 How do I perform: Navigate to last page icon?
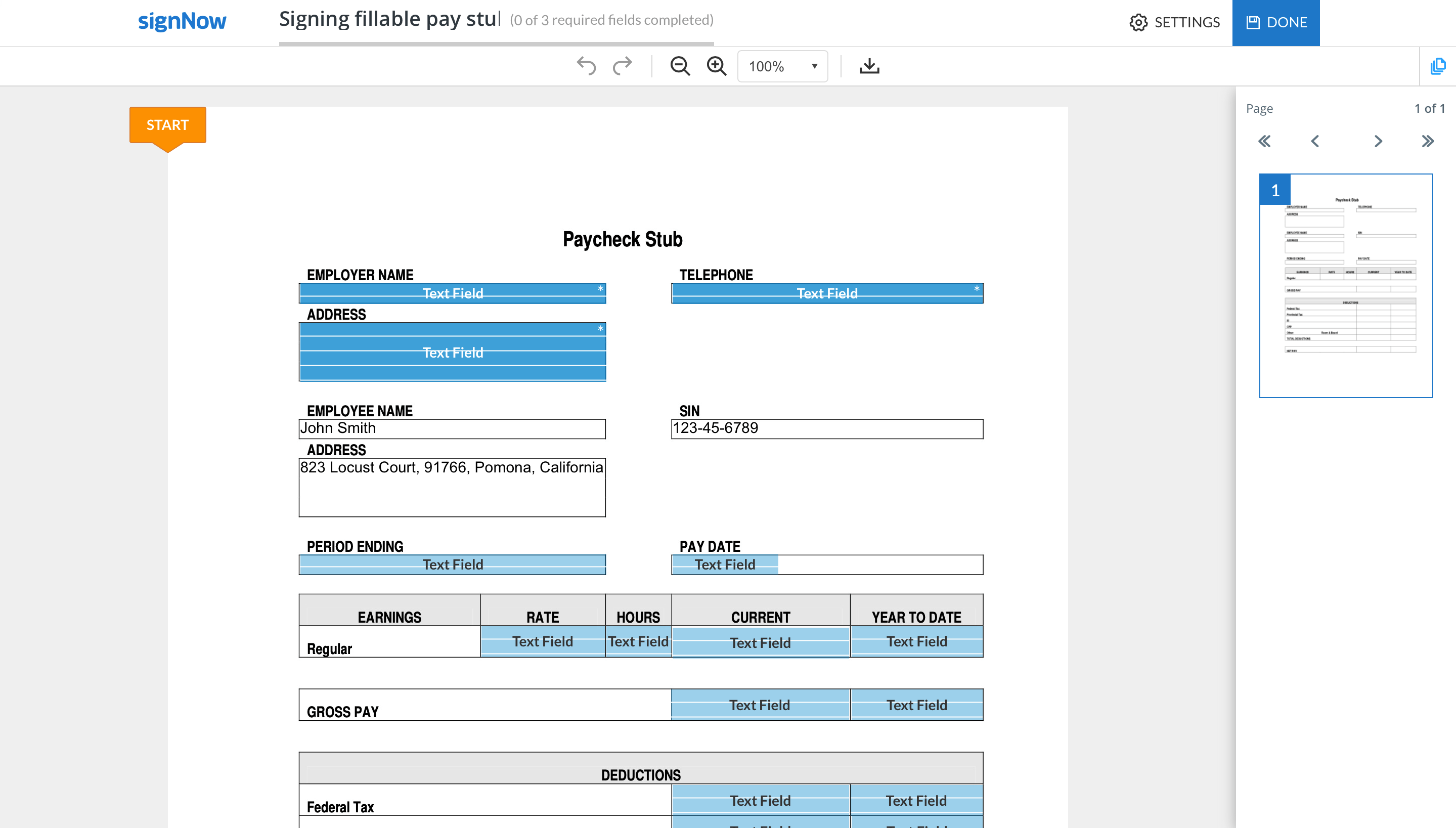click(1428, 141)
